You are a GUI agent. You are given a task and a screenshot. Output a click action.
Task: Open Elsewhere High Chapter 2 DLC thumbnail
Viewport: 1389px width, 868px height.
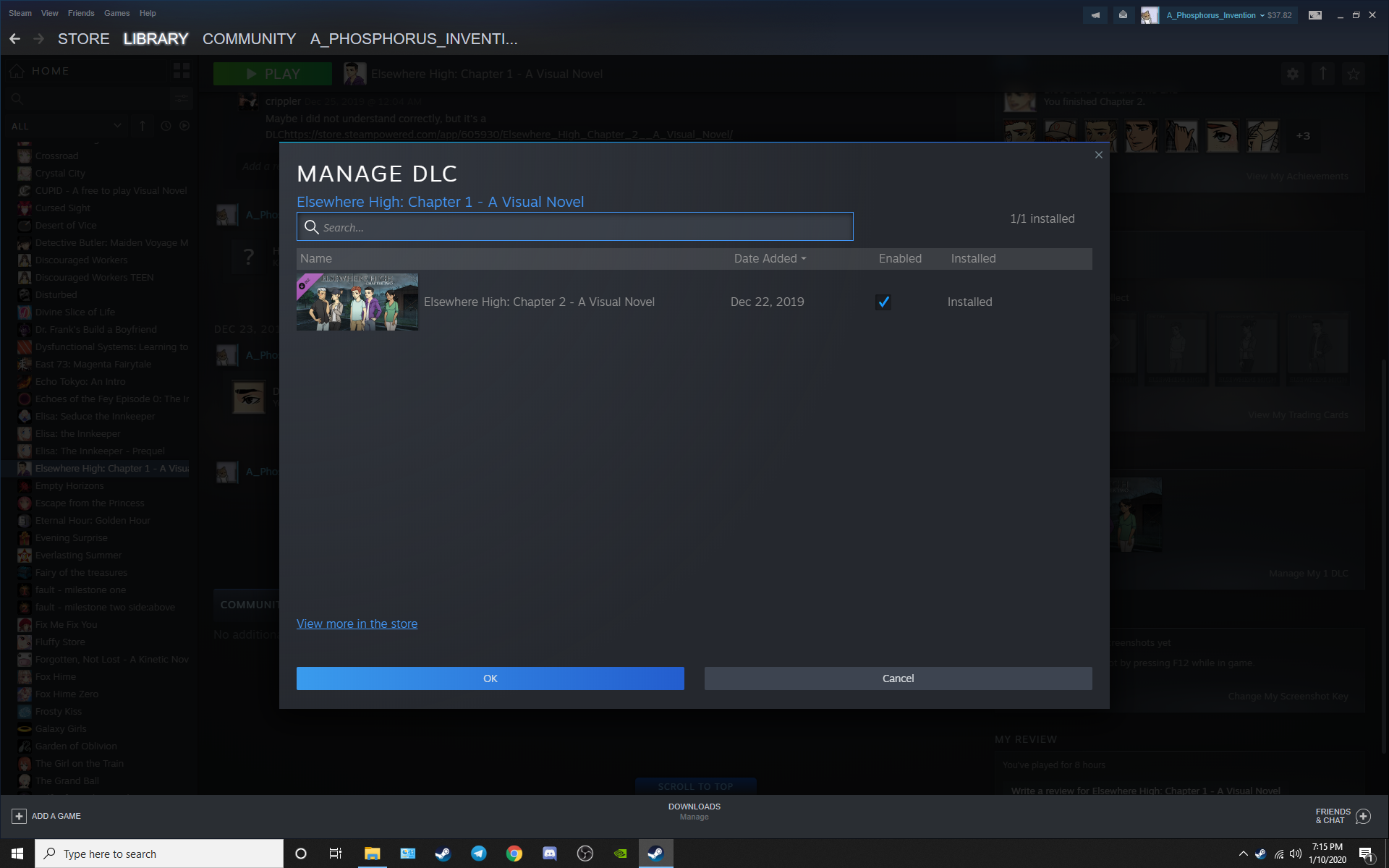(357, 302)
